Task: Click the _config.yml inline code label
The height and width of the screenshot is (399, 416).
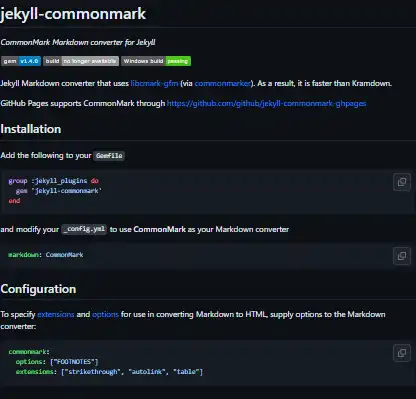Action: click(x=84, y=229)
